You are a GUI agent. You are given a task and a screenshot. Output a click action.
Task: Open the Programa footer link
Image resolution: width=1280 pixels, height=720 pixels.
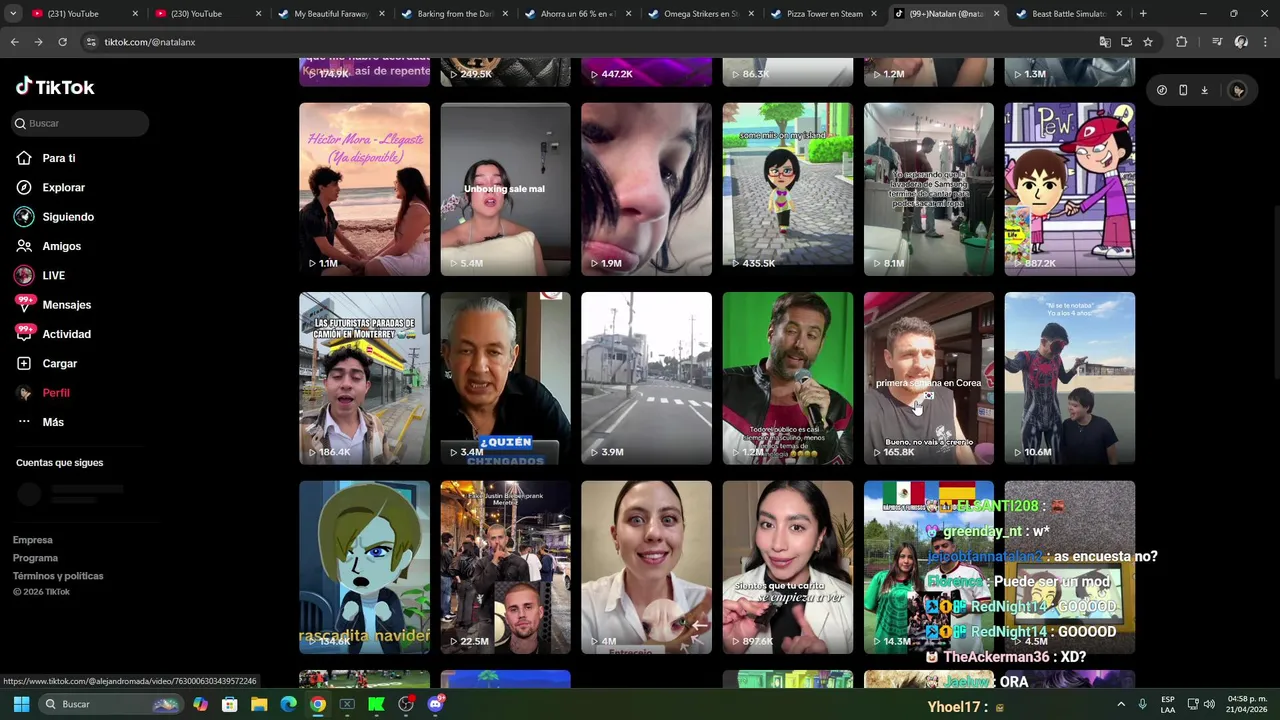35,558
